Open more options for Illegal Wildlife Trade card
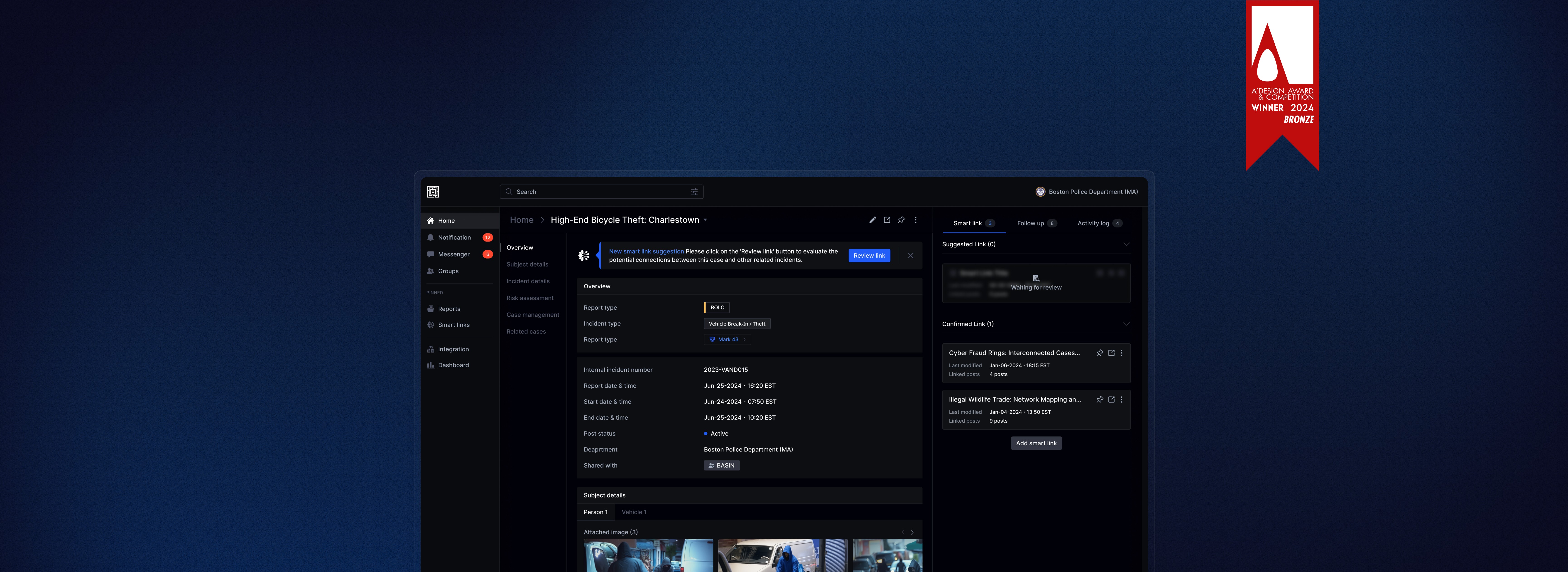Viewport: 1568px width, 572px height. [x=1121, y=400]
